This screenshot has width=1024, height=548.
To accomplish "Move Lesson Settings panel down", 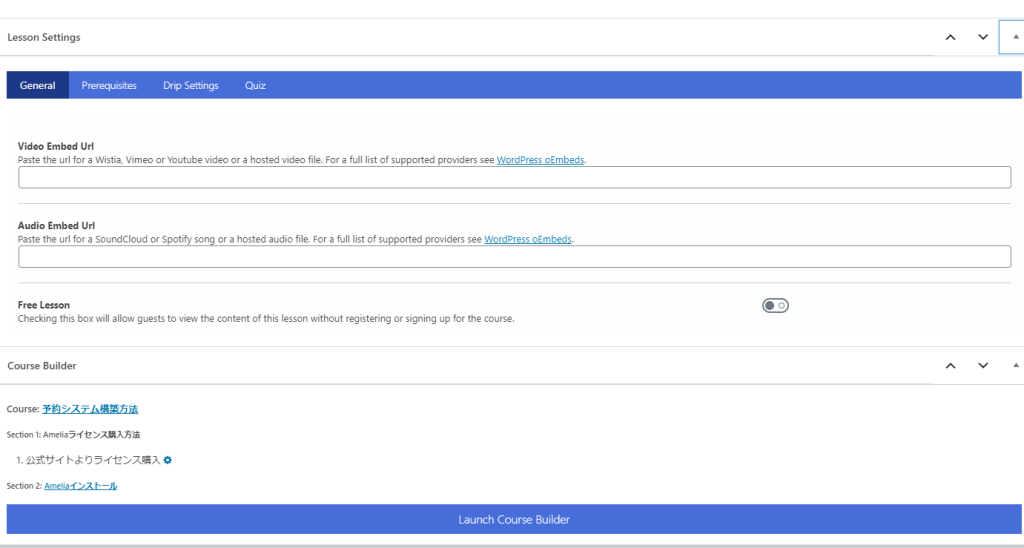I will tap(983, 37).
